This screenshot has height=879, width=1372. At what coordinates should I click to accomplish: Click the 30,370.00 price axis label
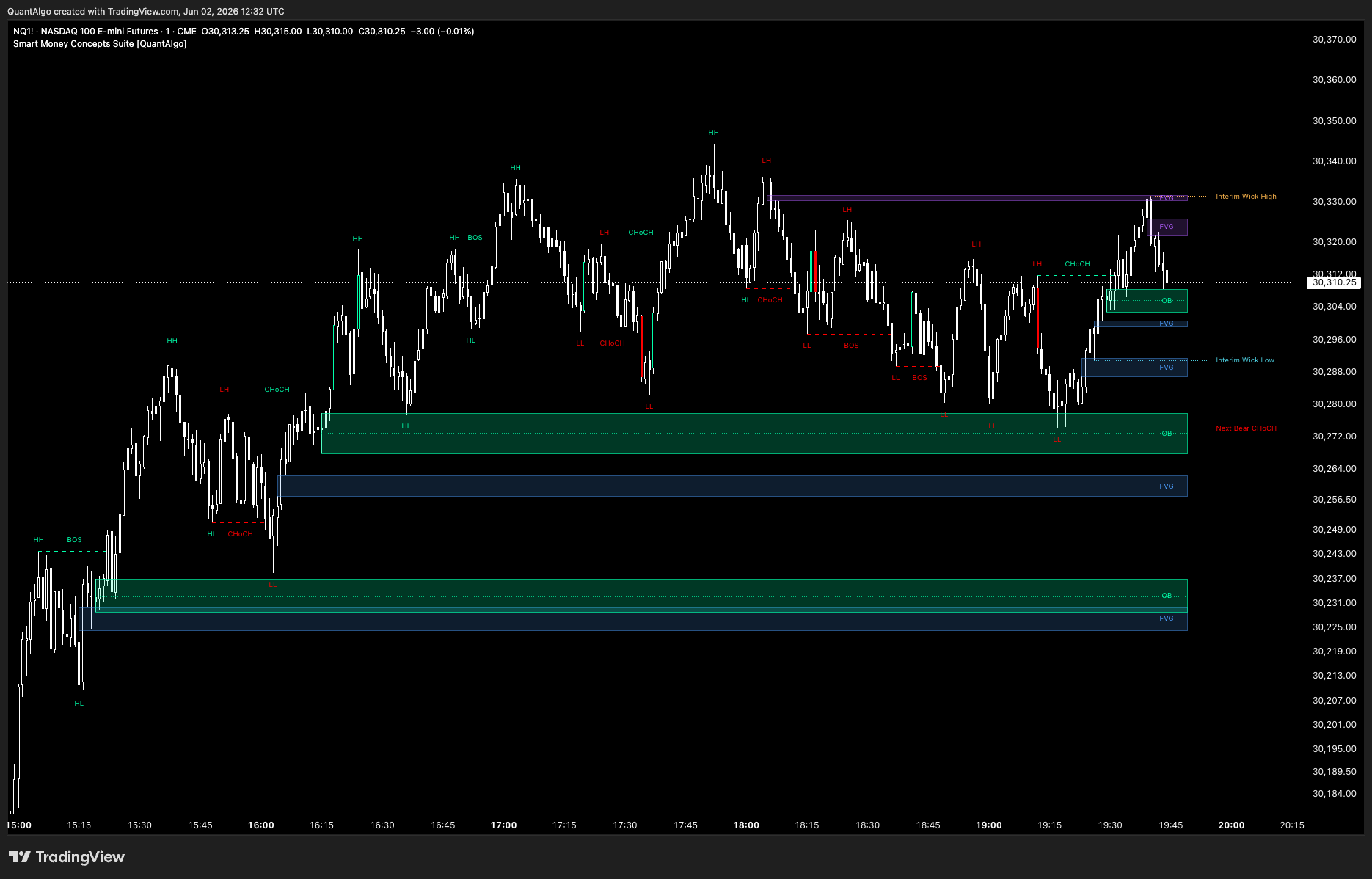click(1334, 40)
